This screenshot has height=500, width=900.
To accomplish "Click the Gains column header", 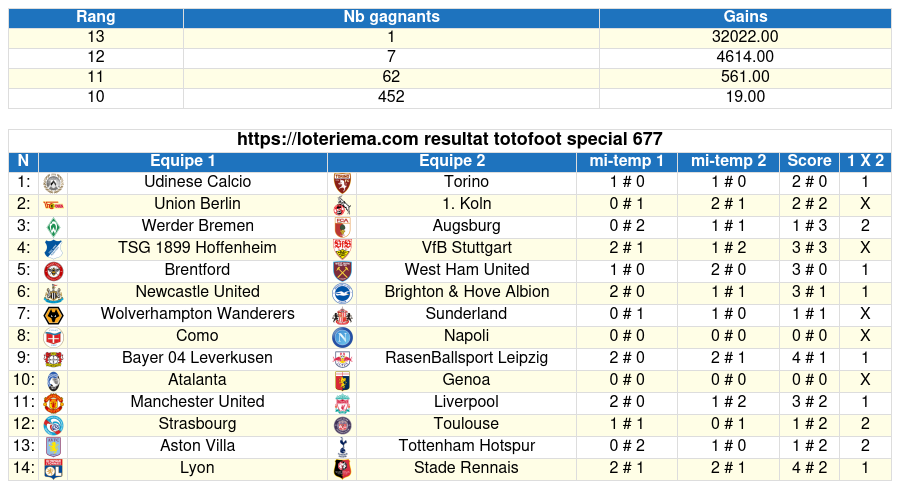I will point(745,17).
